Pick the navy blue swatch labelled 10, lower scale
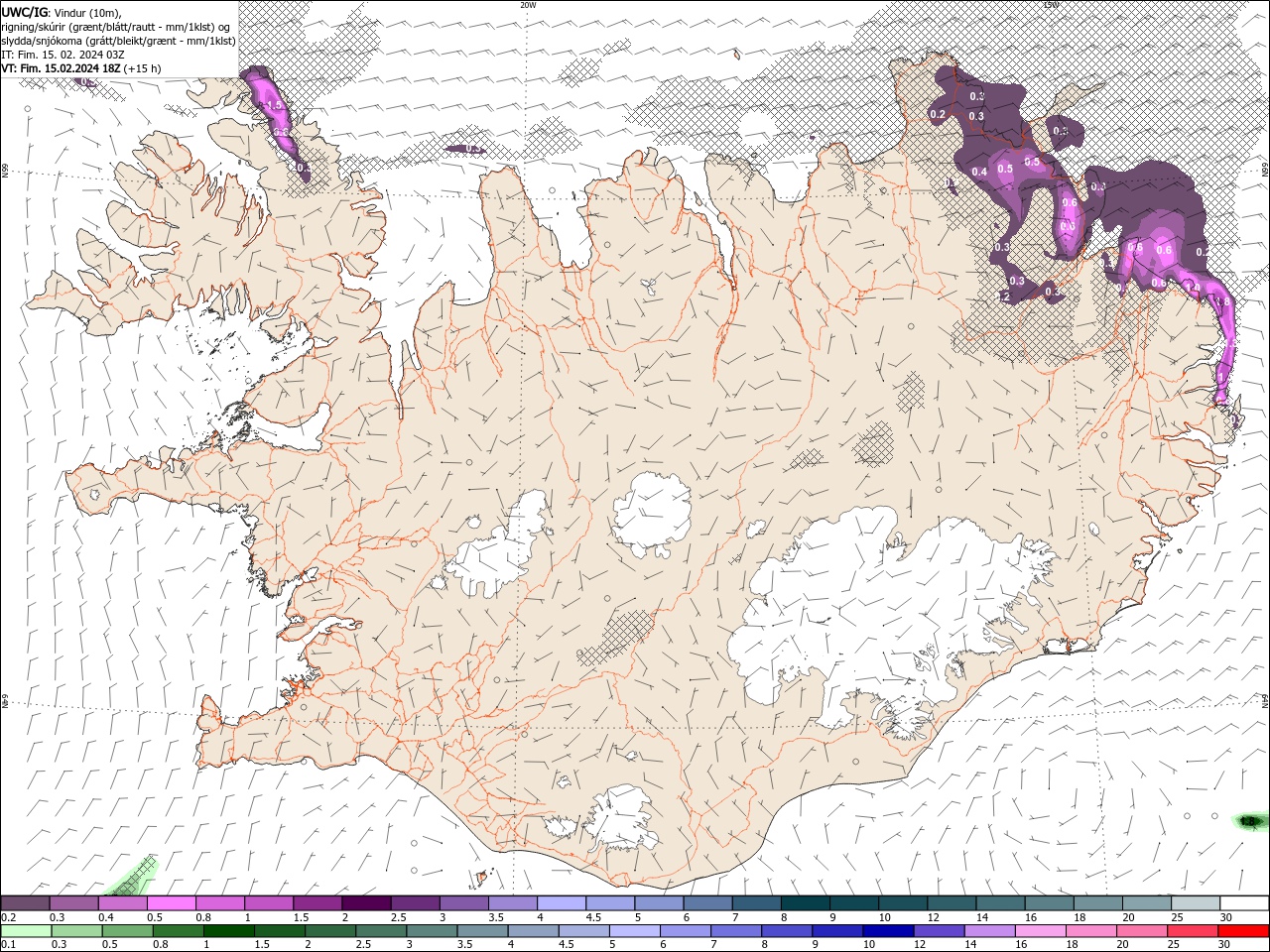The image size is (1270, 952). [x=887, y=931]
